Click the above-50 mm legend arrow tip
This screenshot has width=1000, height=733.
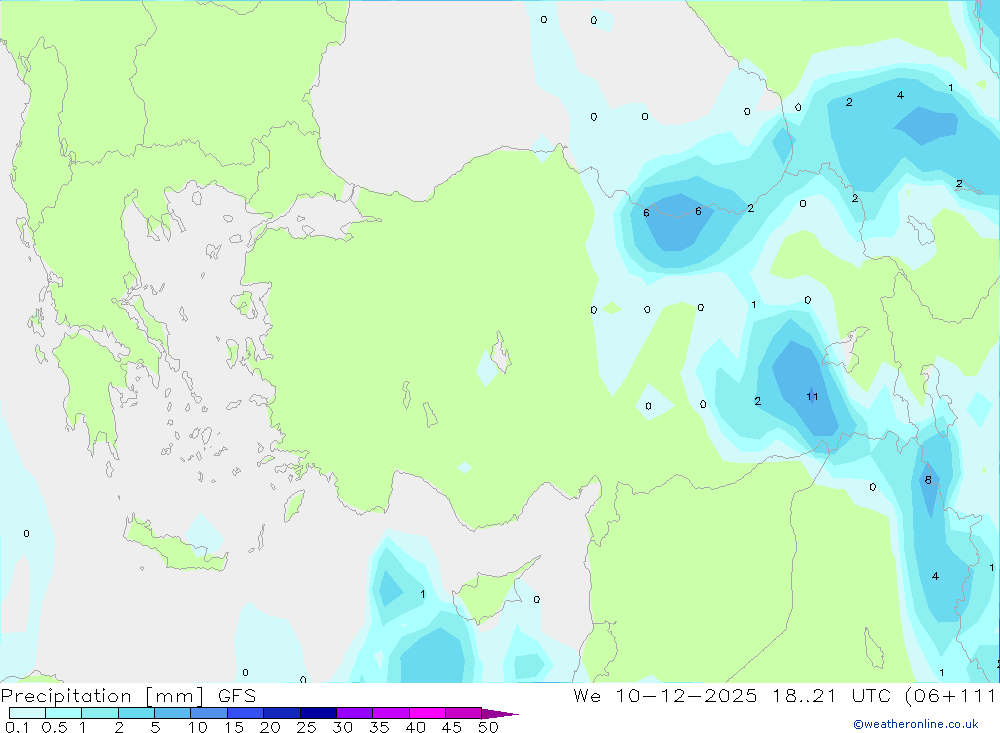(x=500, y=714)
